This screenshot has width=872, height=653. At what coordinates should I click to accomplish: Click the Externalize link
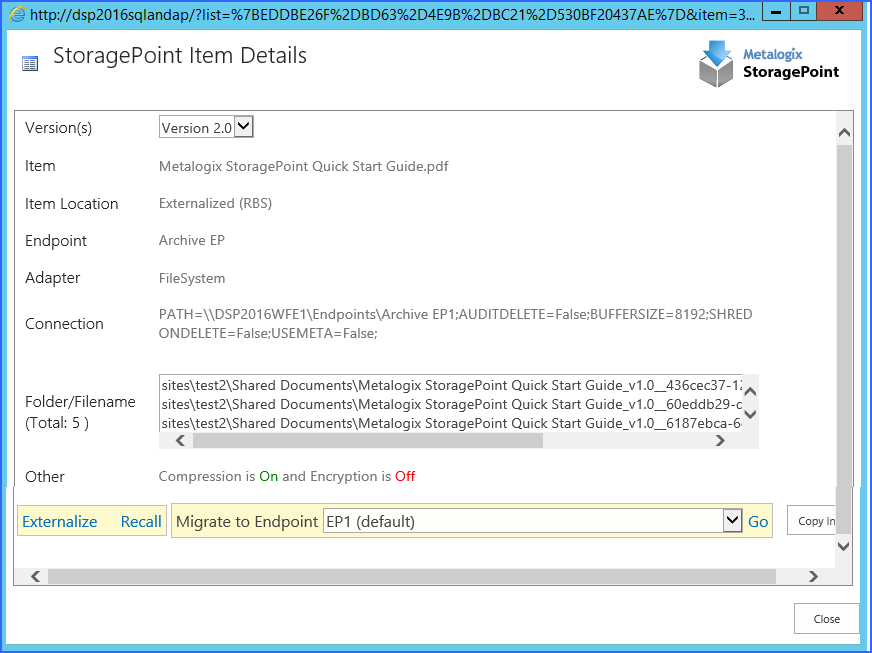click(x=60, y=522)
